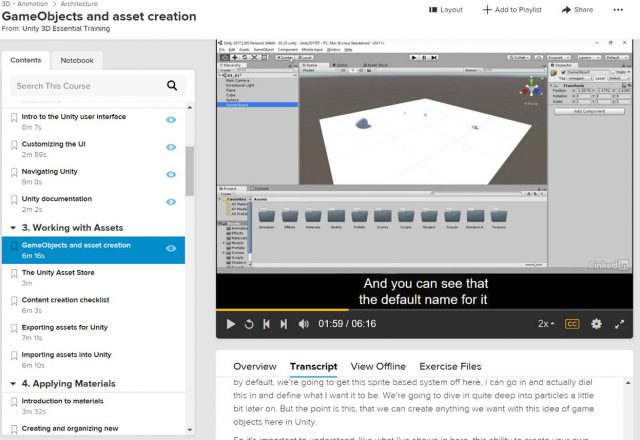Click contents list scroll down arrow
This screenshot has height=440, width=640.
click(x=189, y=430)
